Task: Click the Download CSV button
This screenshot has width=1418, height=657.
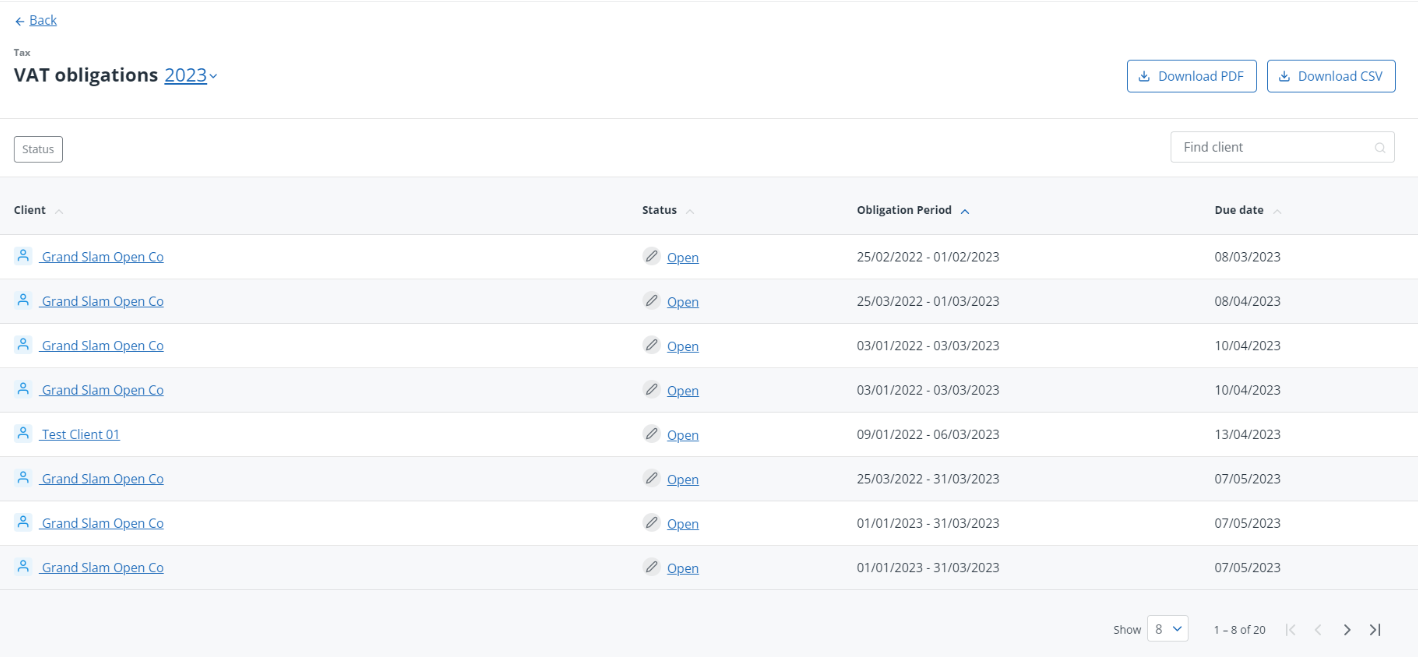Action: coord(1330,76)
